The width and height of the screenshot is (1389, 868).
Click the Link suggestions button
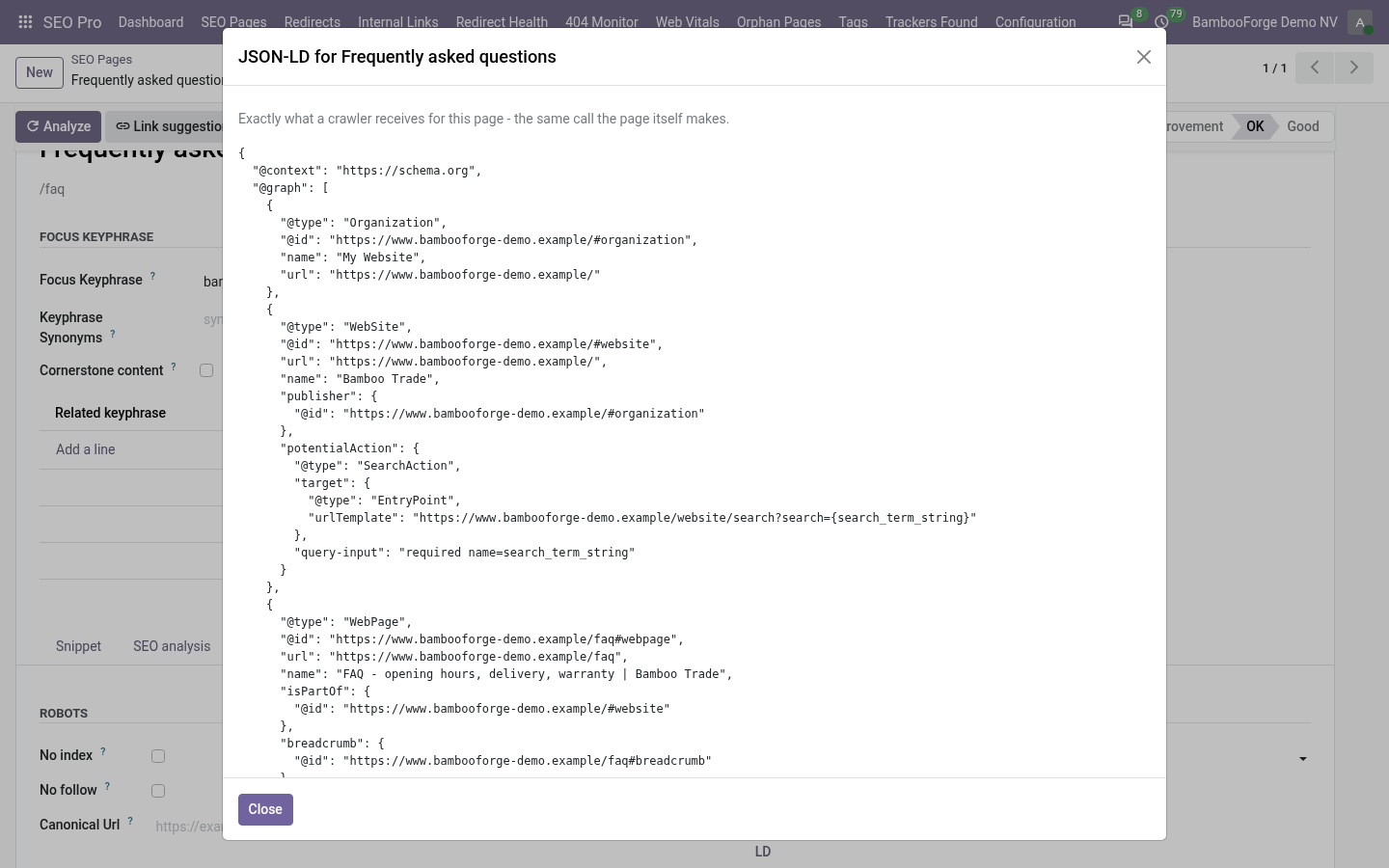pos(164,126)
